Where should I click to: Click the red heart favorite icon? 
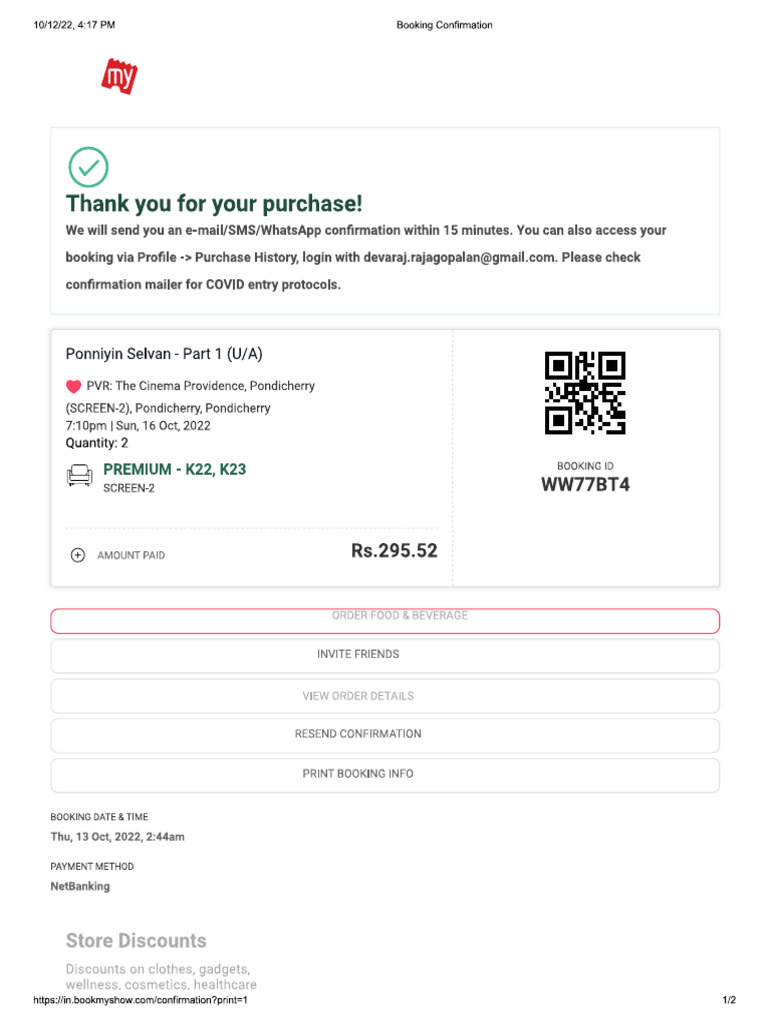73,386
